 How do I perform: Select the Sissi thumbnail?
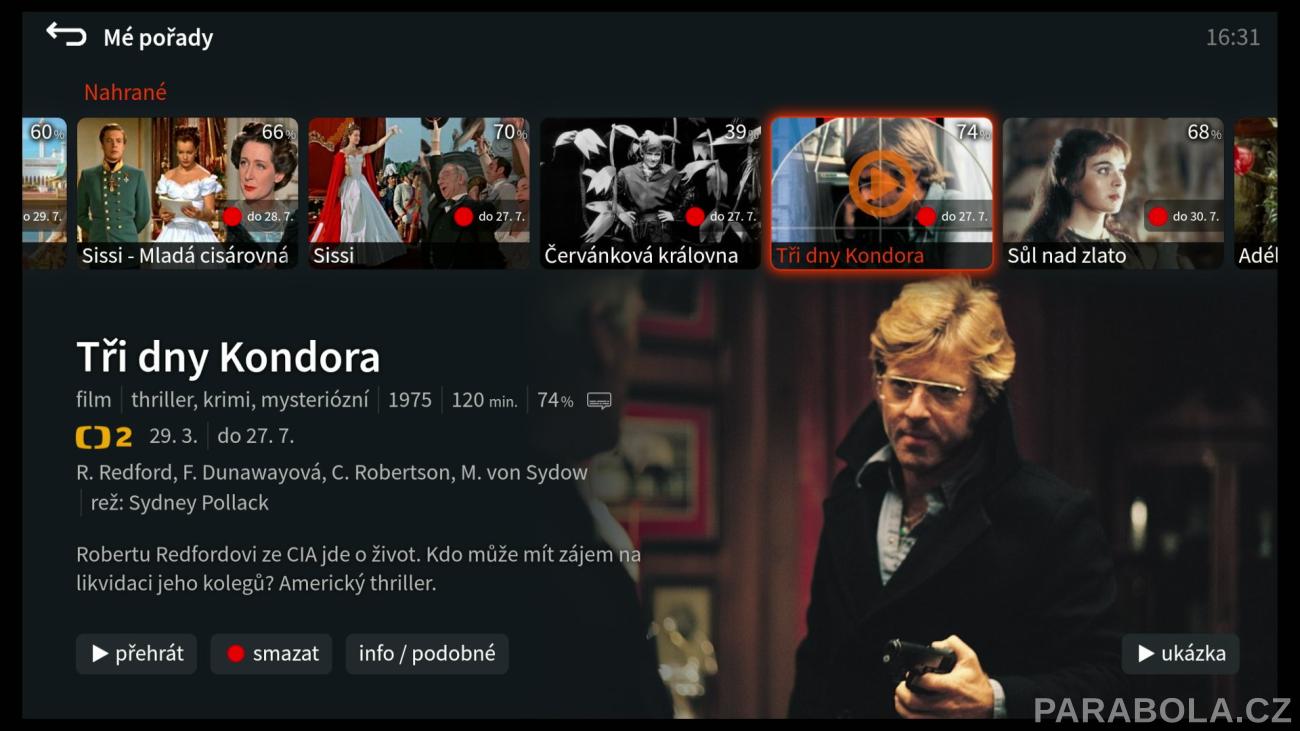click(x=419, y=193)
